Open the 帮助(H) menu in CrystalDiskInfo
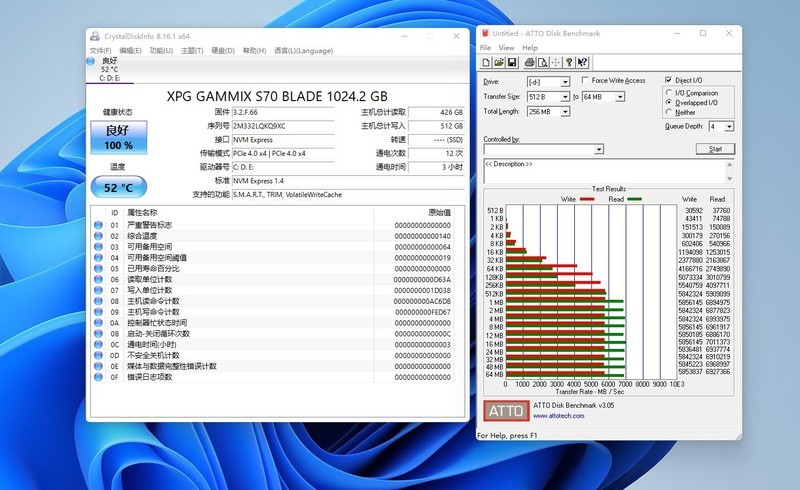Viewport: 800px width, 490px height. (254, 51)
